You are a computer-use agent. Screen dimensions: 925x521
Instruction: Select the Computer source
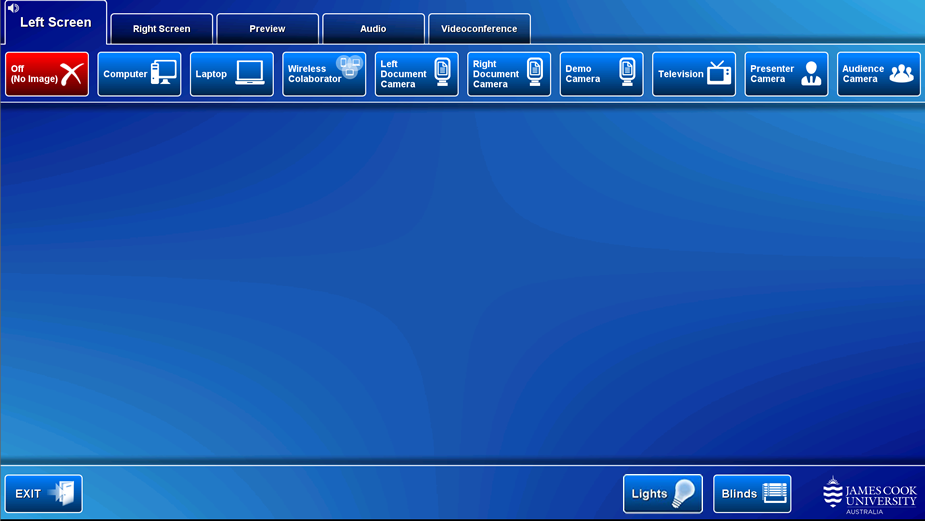coord(139,74)
